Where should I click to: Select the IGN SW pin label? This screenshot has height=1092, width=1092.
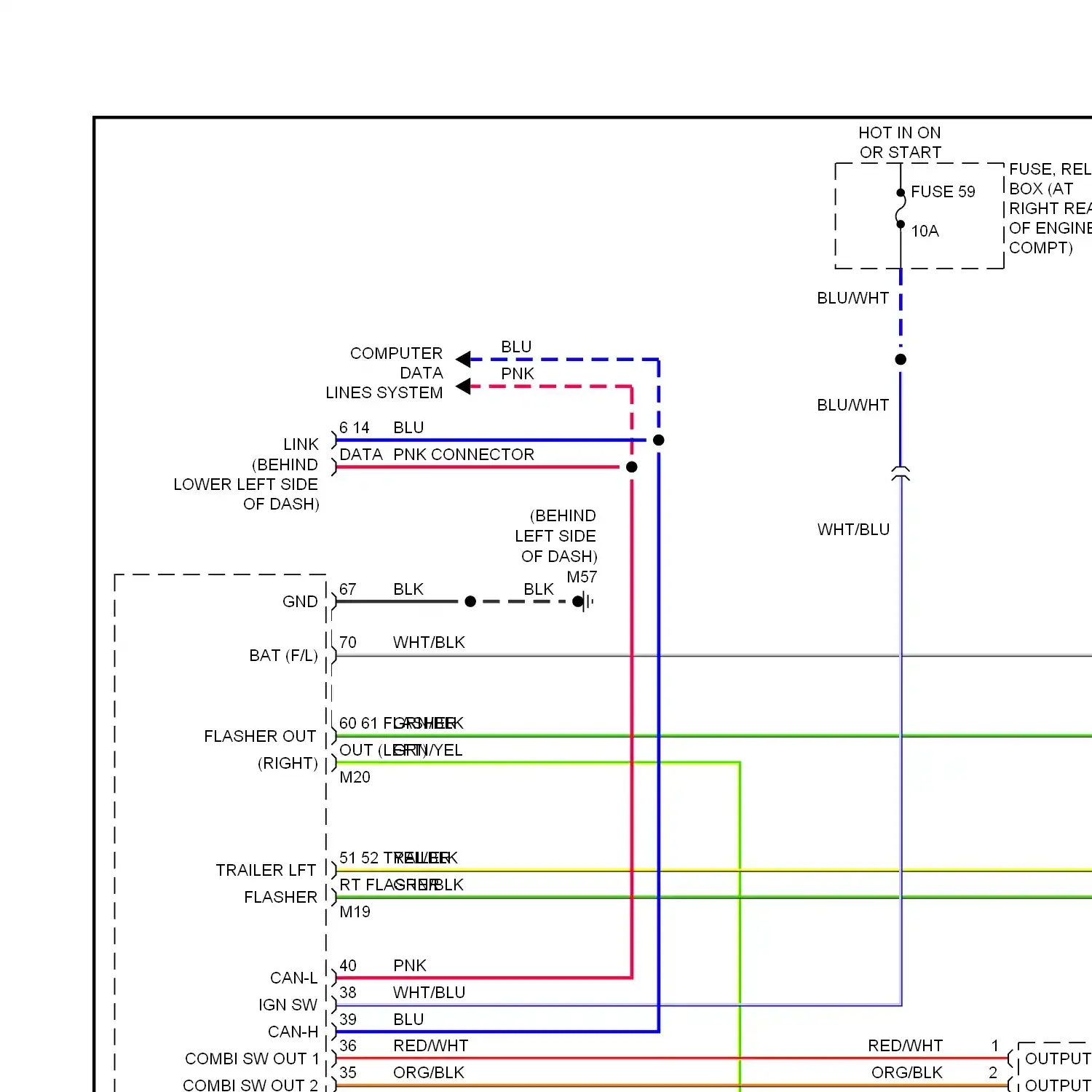(288, 1005)
